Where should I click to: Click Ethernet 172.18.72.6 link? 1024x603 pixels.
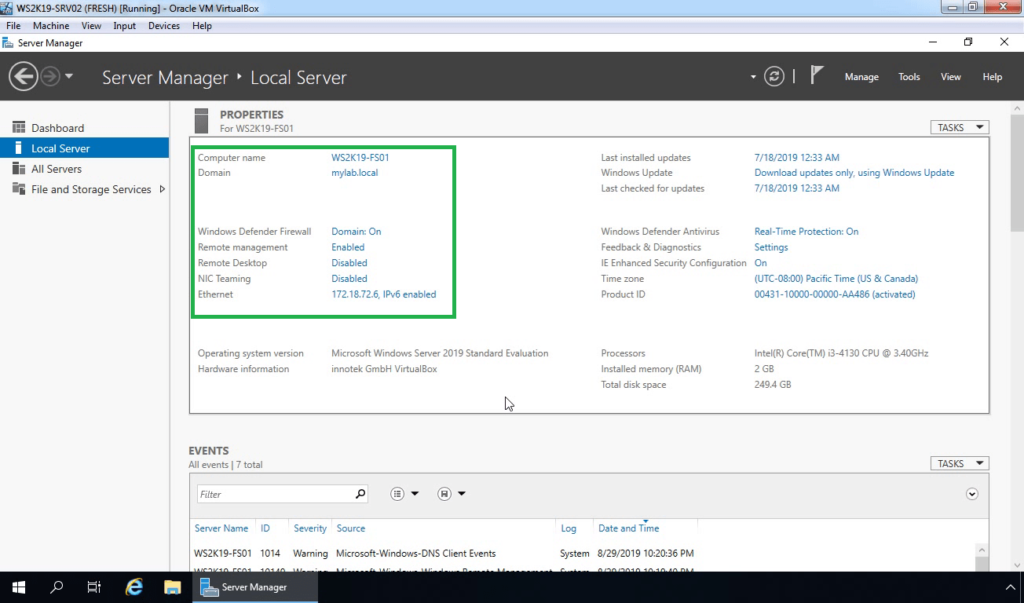click(383, 294)
